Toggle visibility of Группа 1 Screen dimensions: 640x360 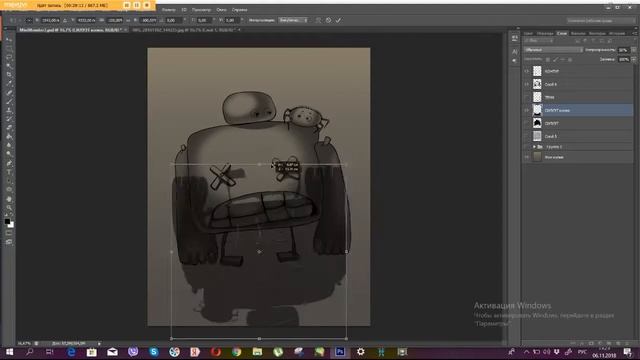click(527, 147)
